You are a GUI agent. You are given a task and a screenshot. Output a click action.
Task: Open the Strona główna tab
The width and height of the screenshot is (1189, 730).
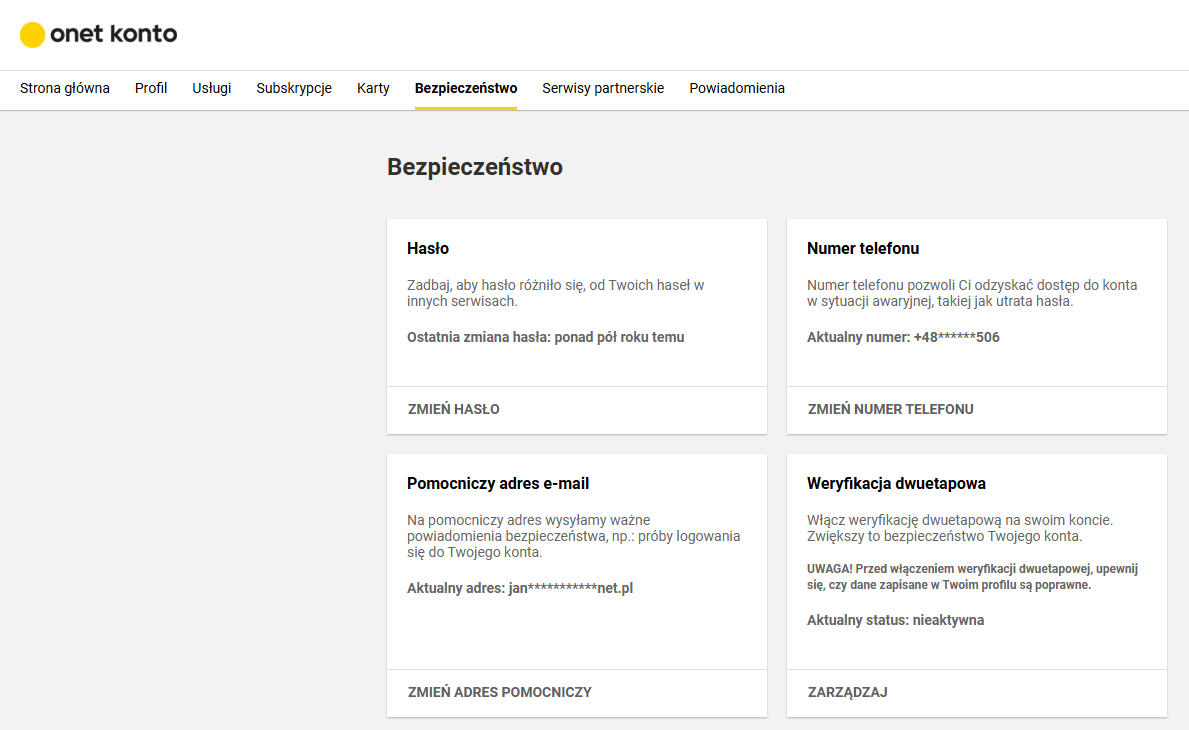[x=64, y=88]
